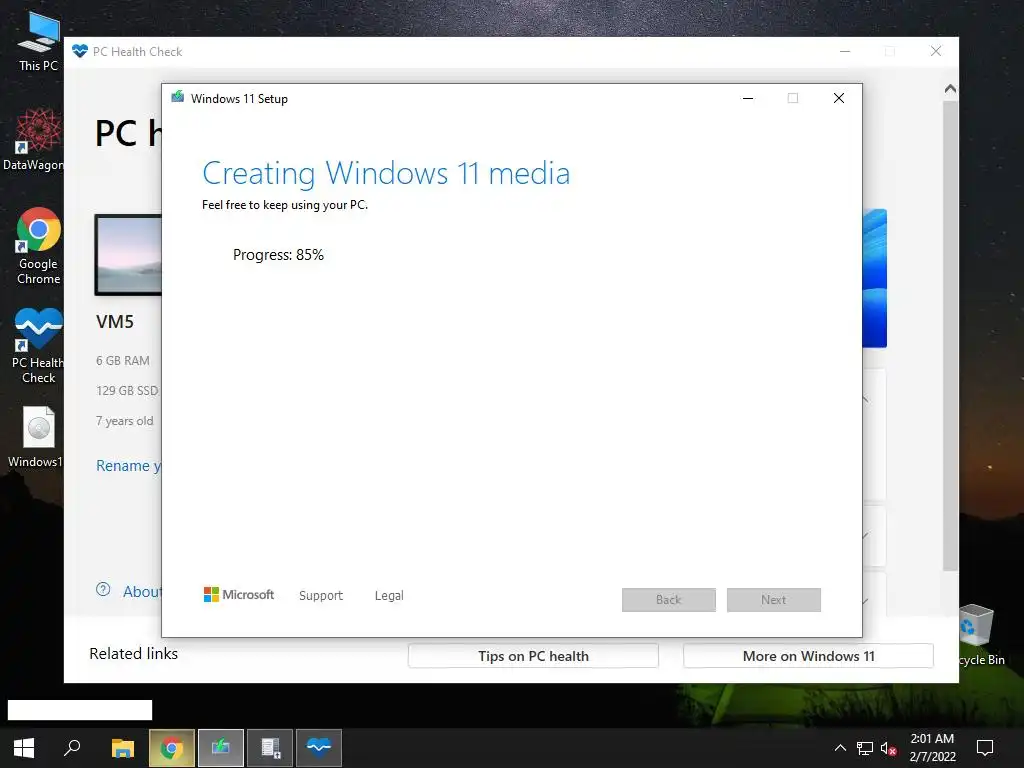Open the clock showing 2:01 AM
This screenshot has height=768, width=1024.
[933, 748]
